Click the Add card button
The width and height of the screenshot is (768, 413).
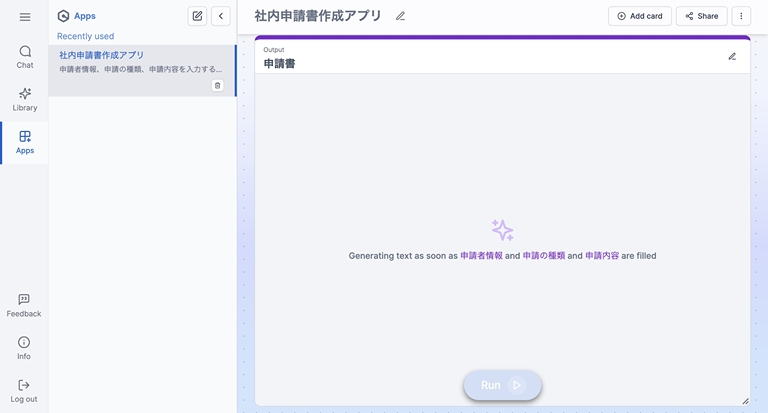point(639,16)
